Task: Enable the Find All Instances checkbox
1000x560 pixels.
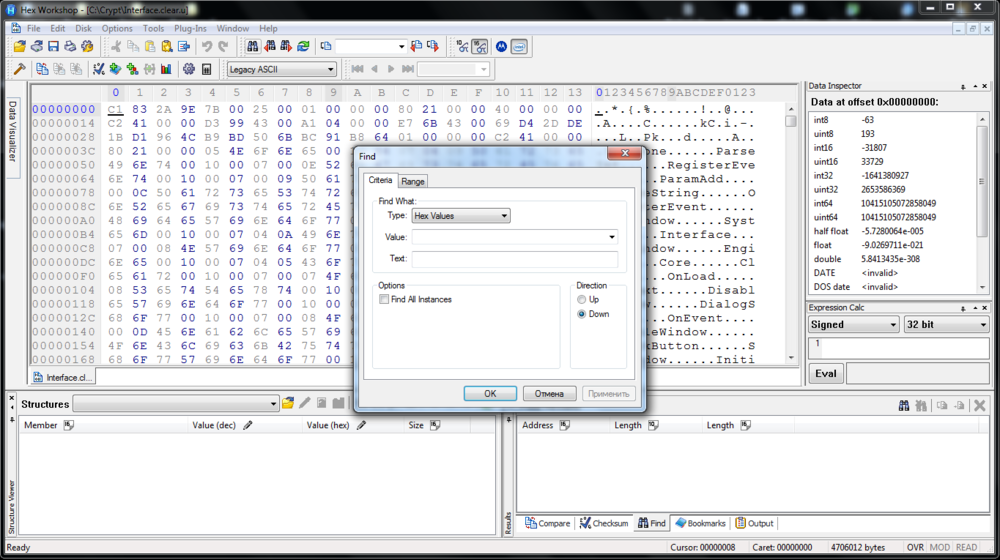Action: click(384, 300)
